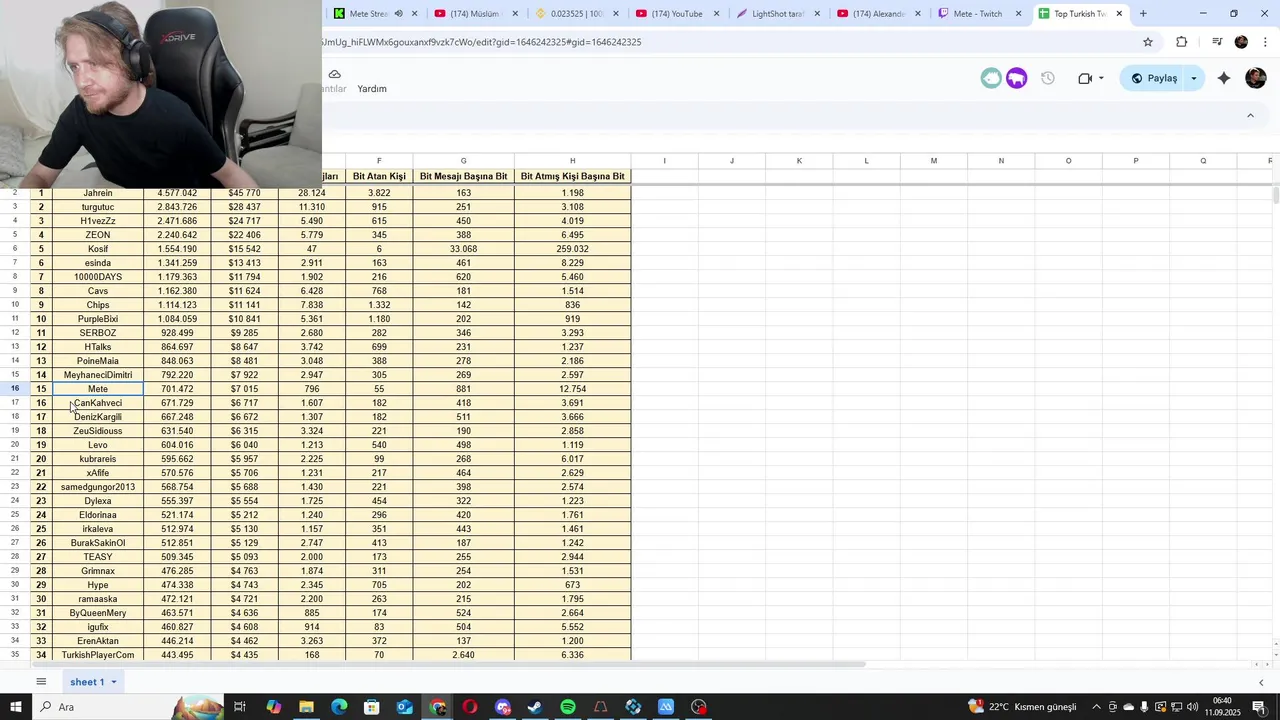Collapse the toolbar with the chevron

(1250, 116)
